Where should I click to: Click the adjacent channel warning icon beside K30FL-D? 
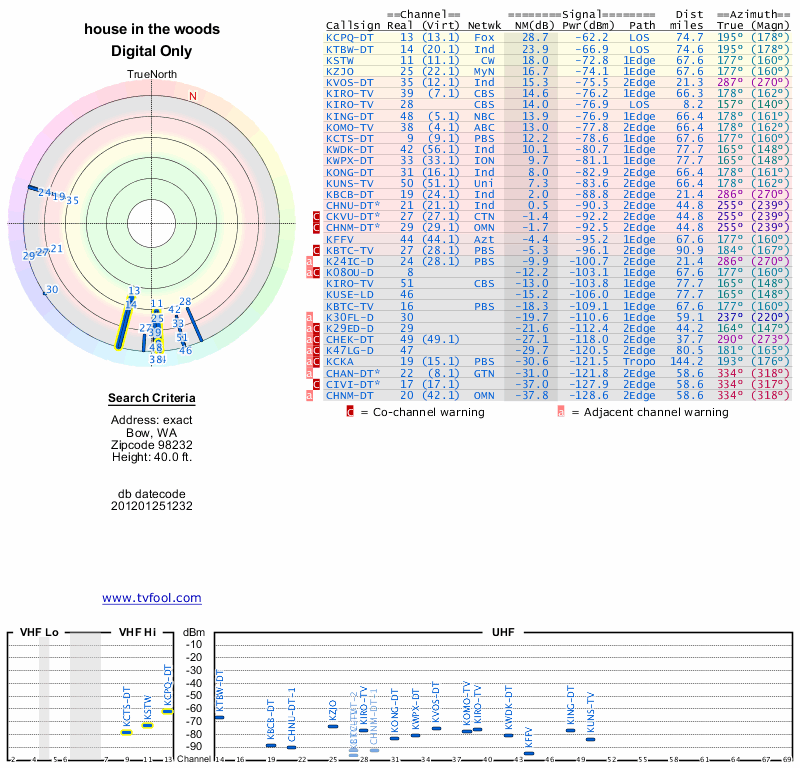point(310,316)
